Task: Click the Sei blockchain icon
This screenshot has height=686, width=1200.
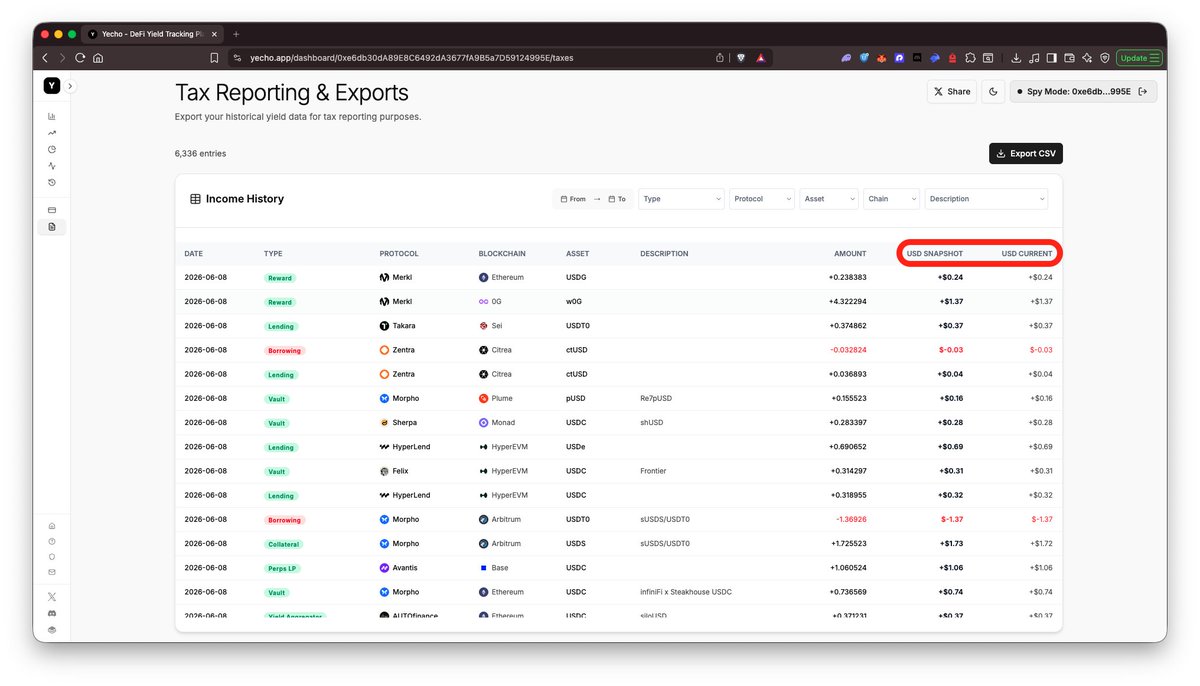Action: point(483,326)
